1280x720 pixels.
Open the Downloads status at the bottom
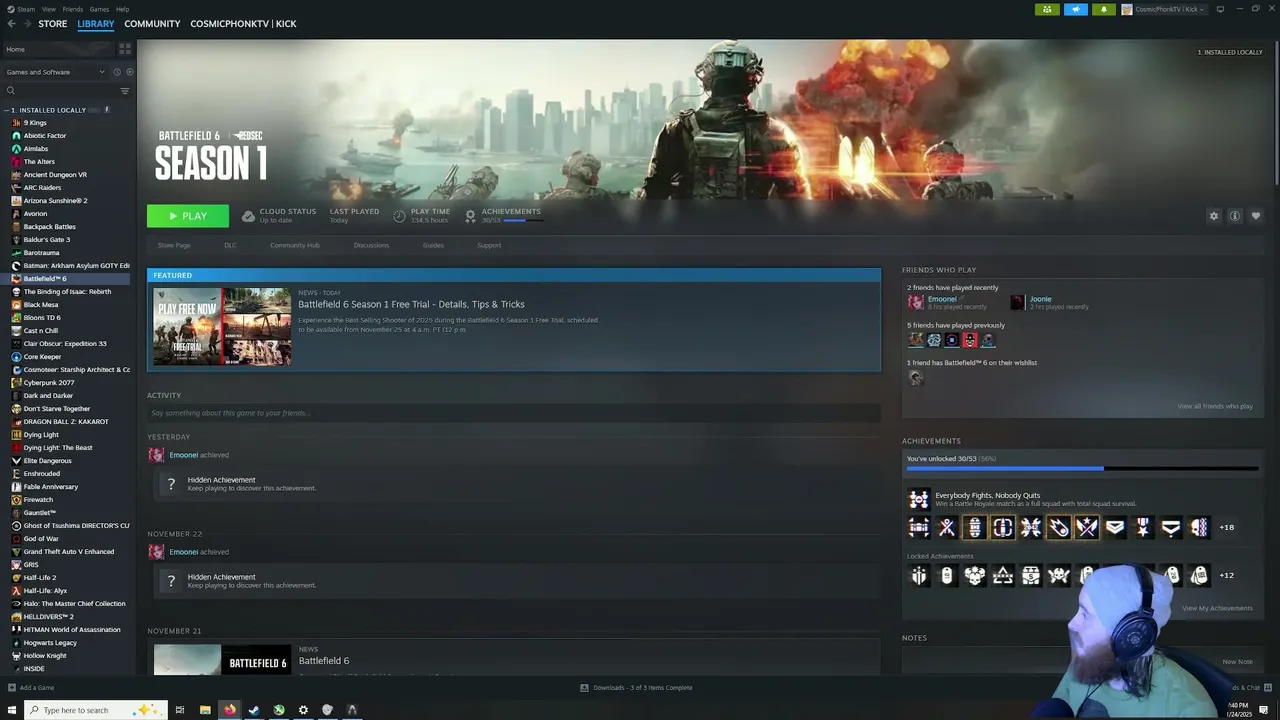tap(637, 688)
